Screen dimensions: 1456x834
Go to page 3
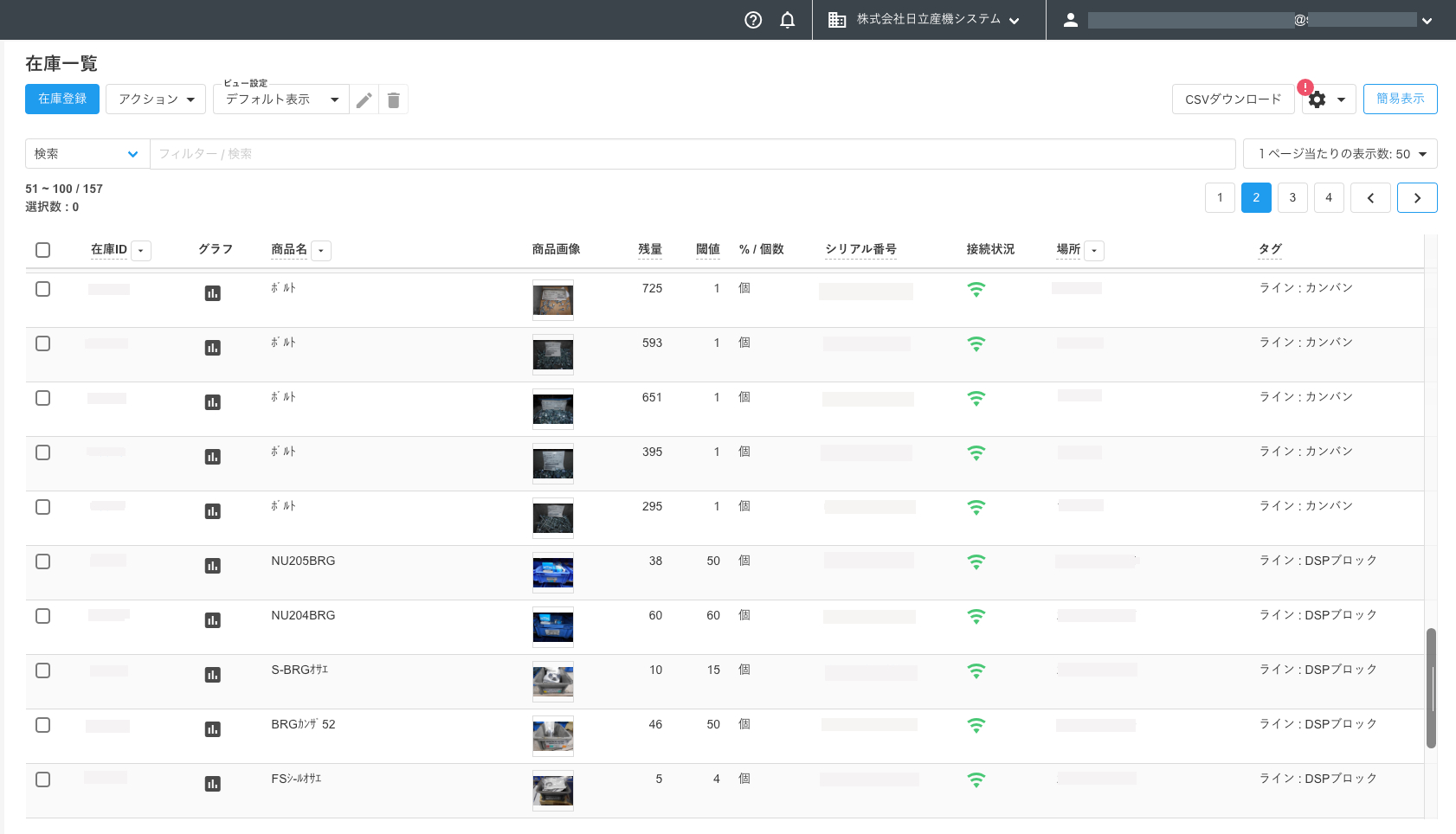pos(1292,197)
